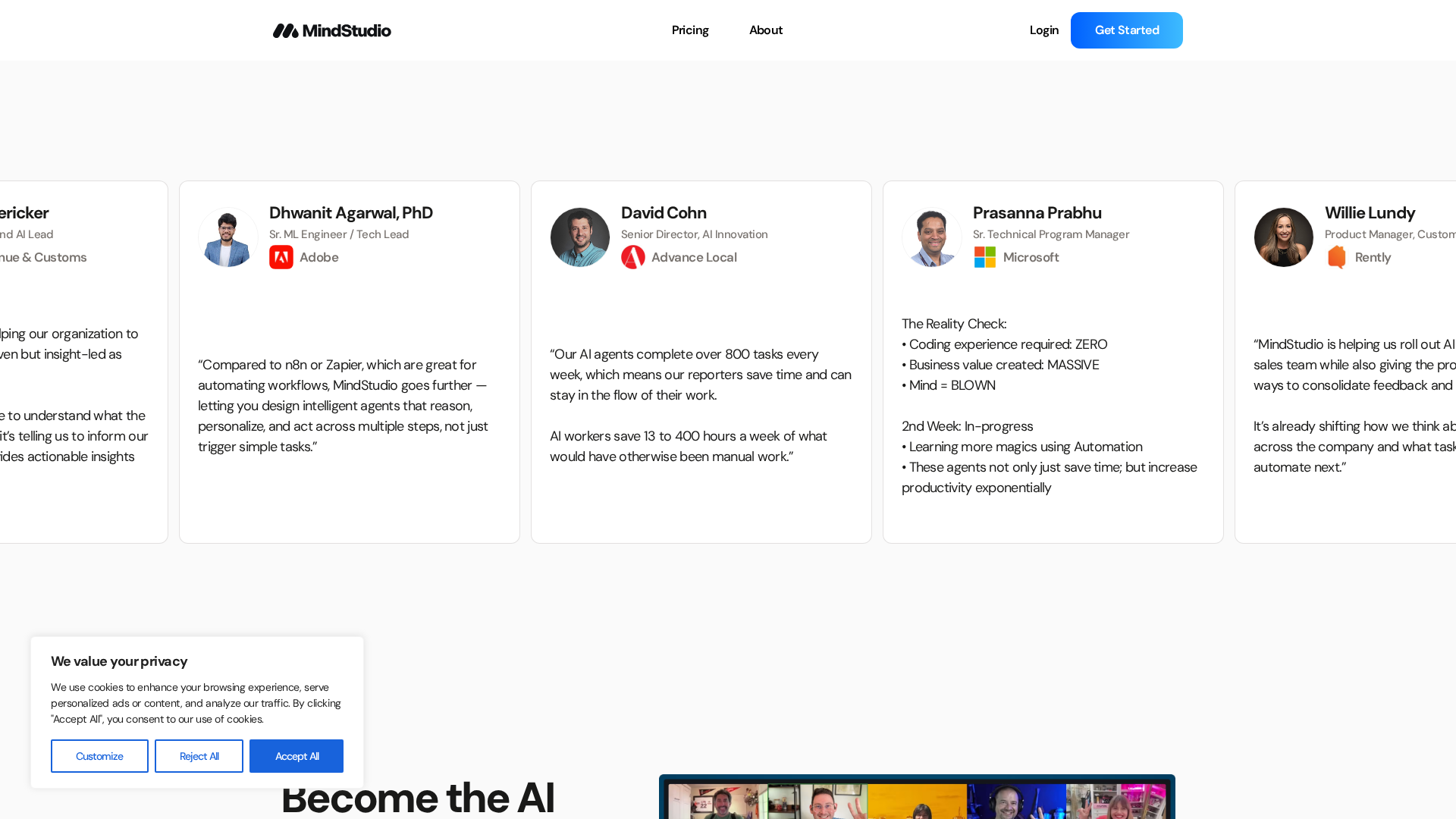Click Dhwanit Agarwal's profile photo
The width and height of the screenshot is (1456, 819).
tap(228, 237)
